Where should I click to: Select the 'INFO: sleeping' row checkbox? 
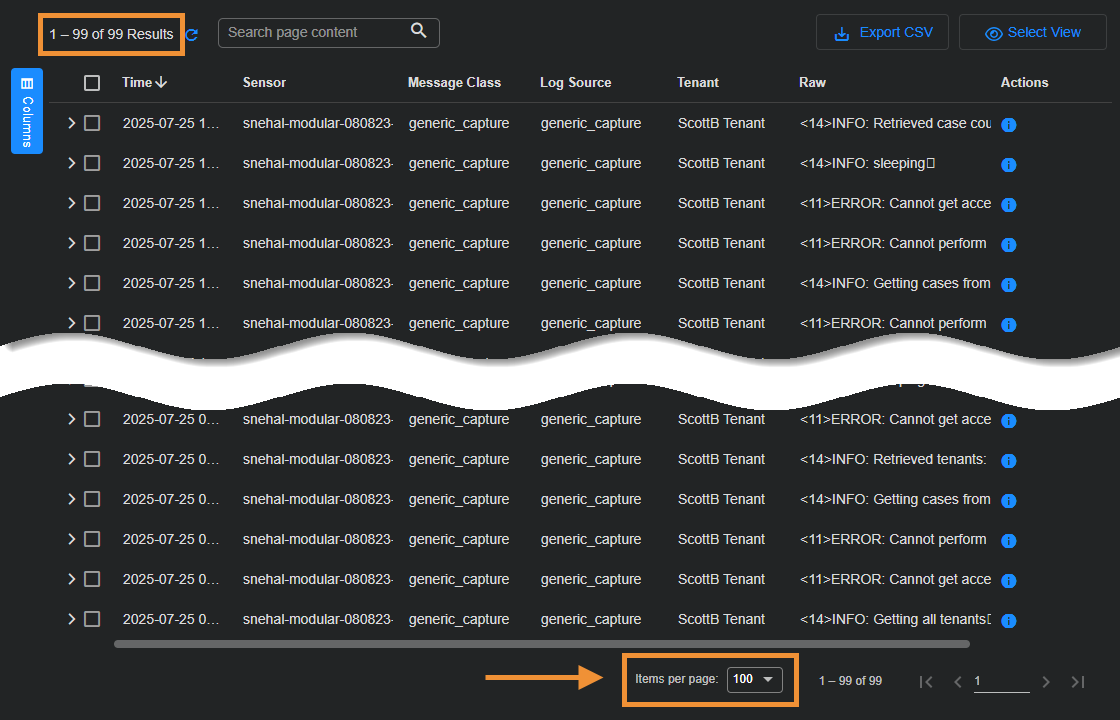point(92,163)
